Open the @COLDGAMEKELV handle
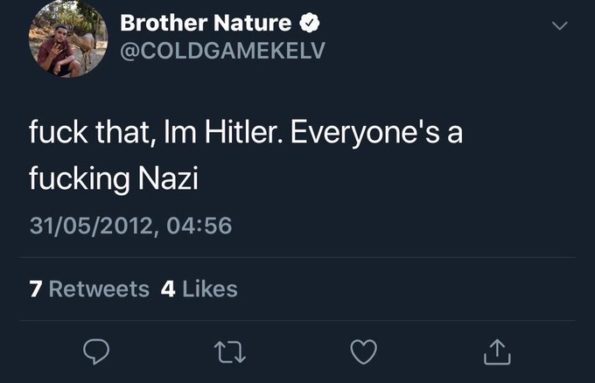595x383 pixels. coord(223,50)
